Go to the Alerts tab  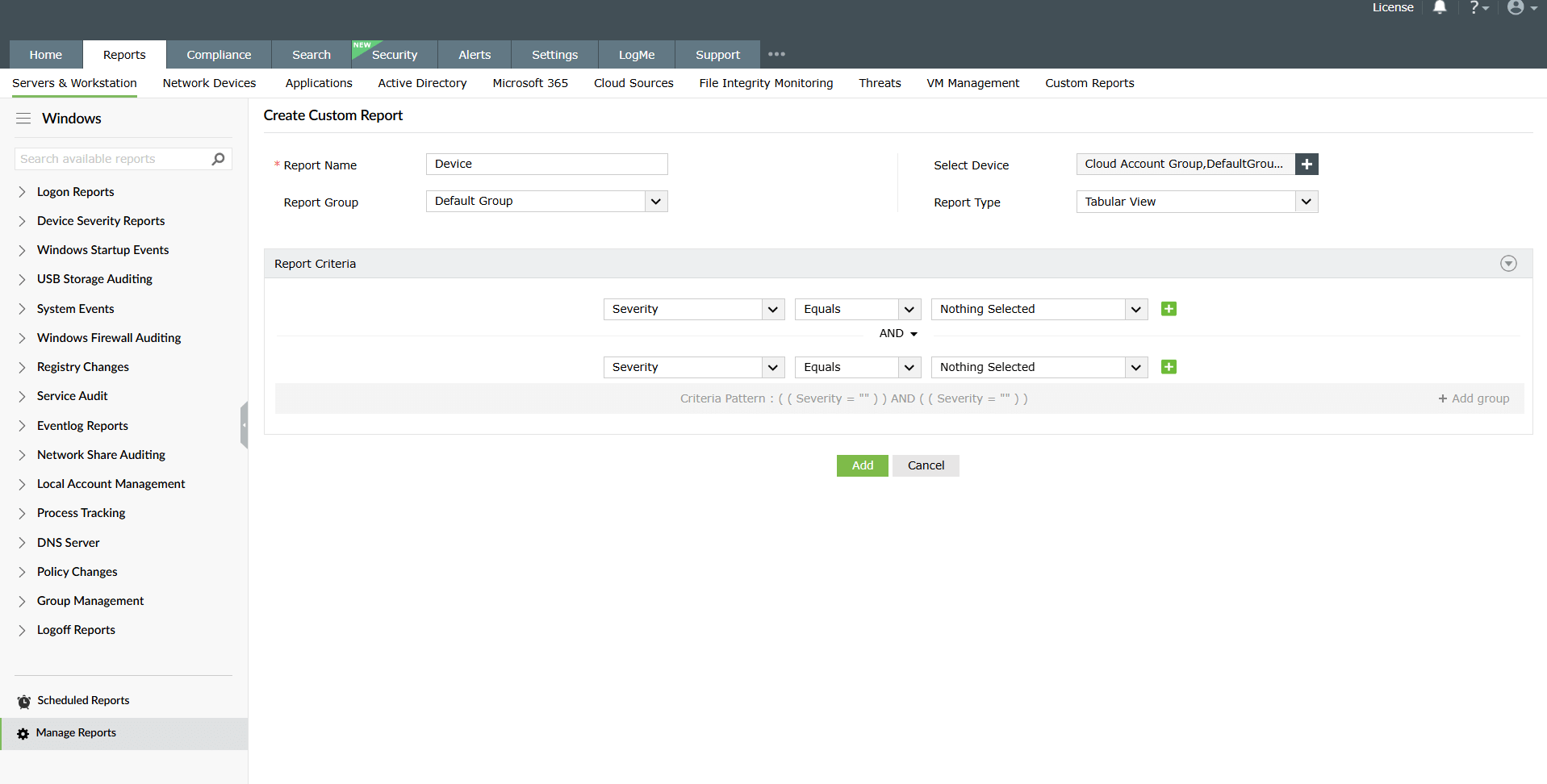tap(475, 55)
